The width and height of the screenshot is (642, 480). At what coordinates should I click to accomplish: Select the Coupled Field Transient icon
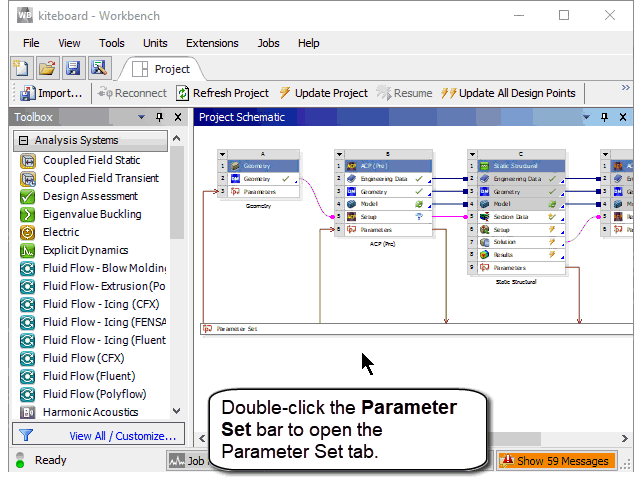(x=27, y=179)
